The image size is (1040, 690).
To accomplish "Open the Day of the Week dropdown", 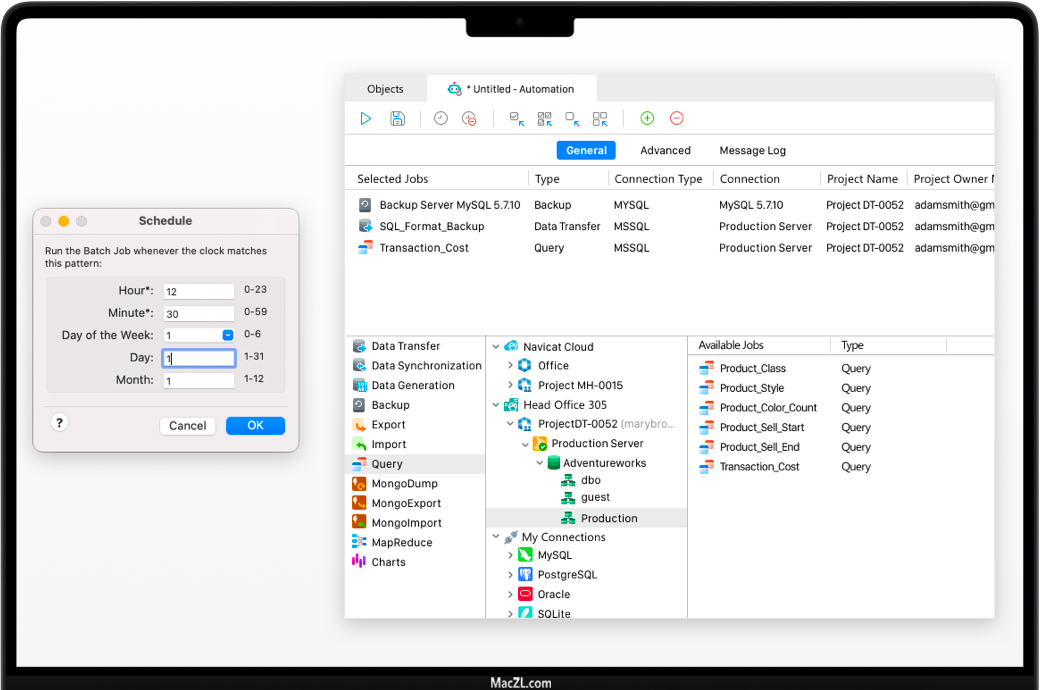I will tap(228, 335).
